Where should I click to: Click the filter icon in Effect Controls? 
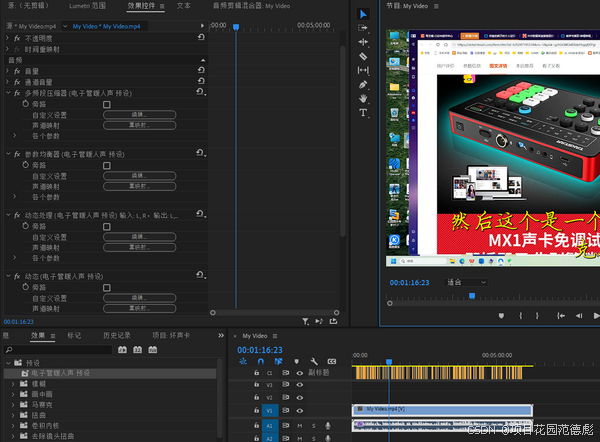[x=305, y=321]
